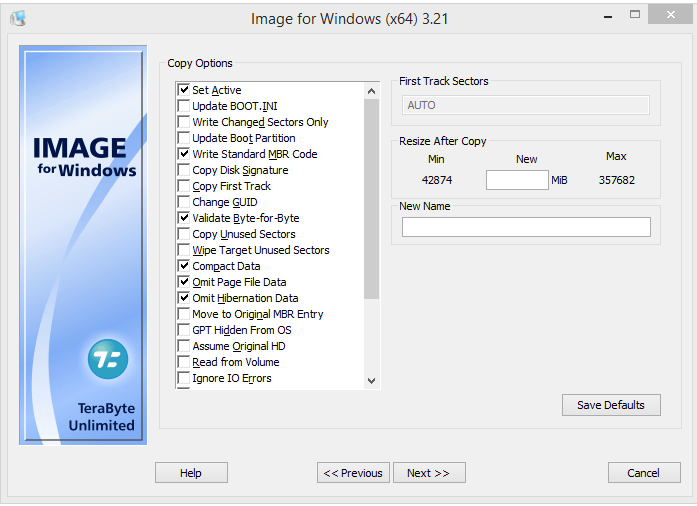Viewport: 697px width, 506px height.
Task: Close the Image for Windows dialog
Action: tap(670, 15)
